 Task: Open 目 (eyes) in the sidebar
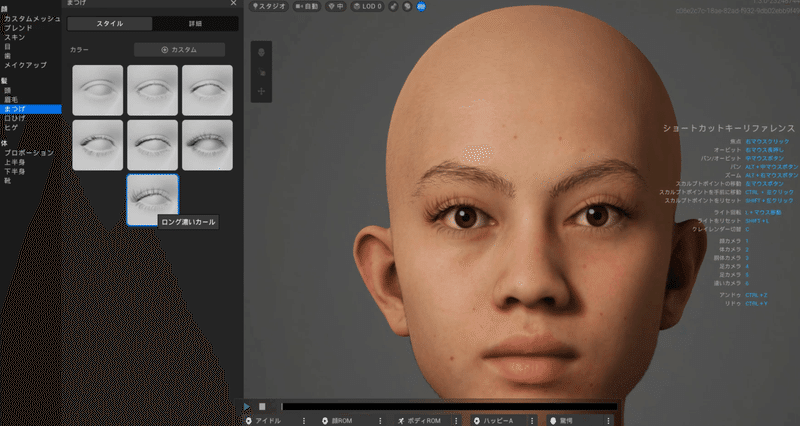click(7, 46)
